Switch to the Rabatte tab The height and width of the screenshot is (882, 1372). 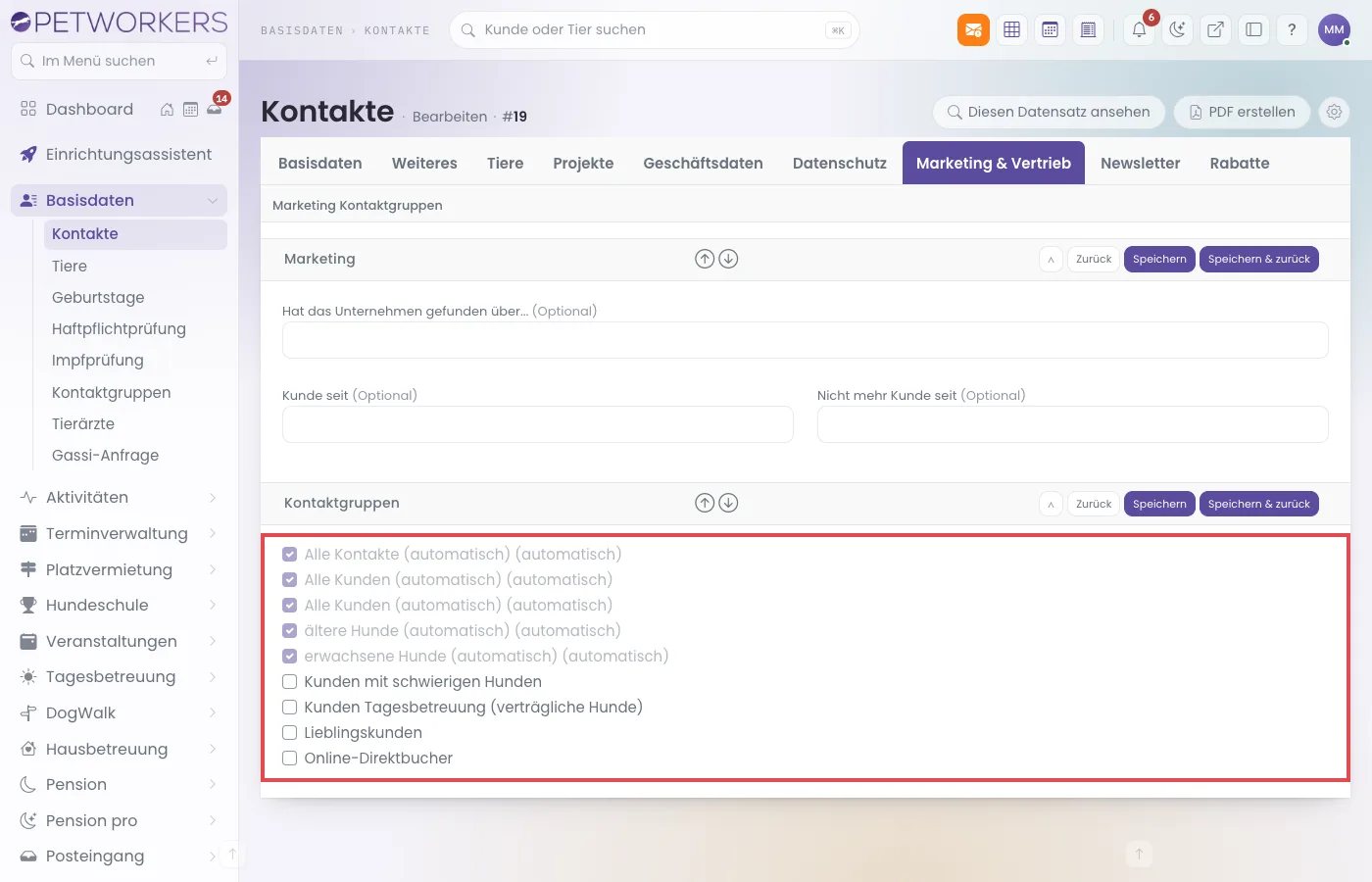click(1239, 163)
